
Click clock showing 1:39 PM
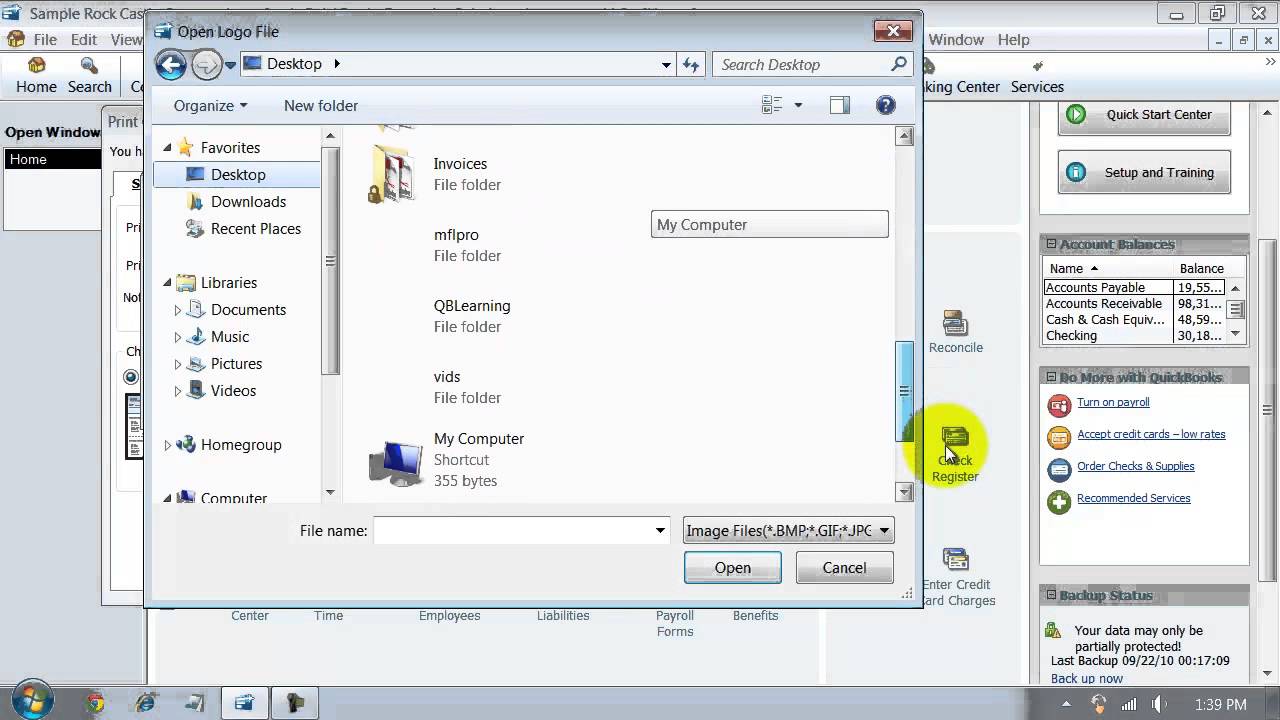pos(1221,704)
